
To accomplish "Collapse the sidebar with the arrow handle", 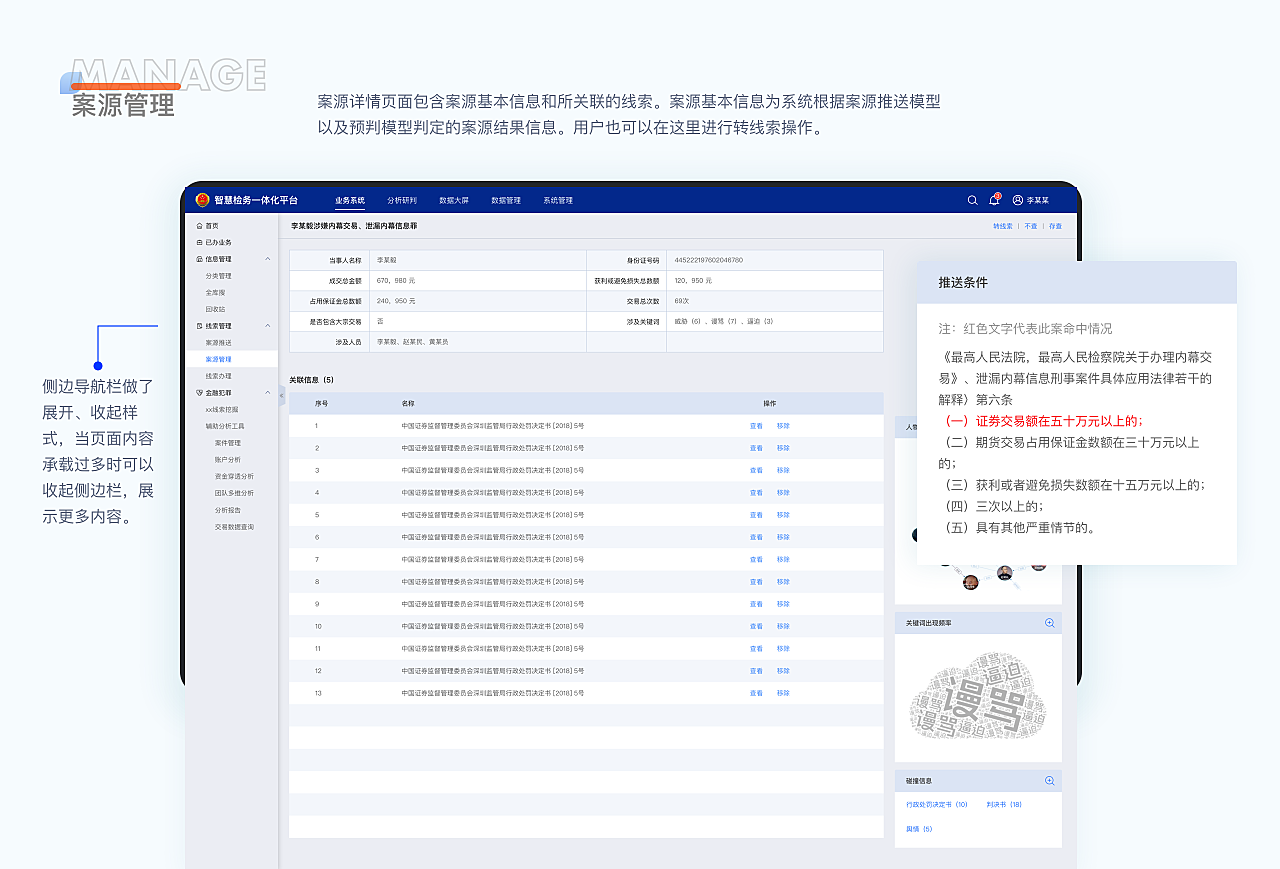I will coord(281,395).
